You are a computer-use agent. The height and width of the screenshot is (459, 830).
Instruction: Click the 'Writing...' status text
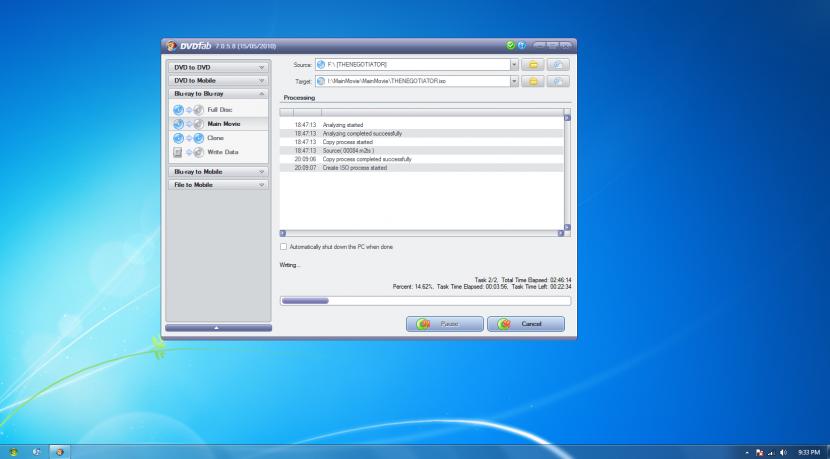pos(290,265)
